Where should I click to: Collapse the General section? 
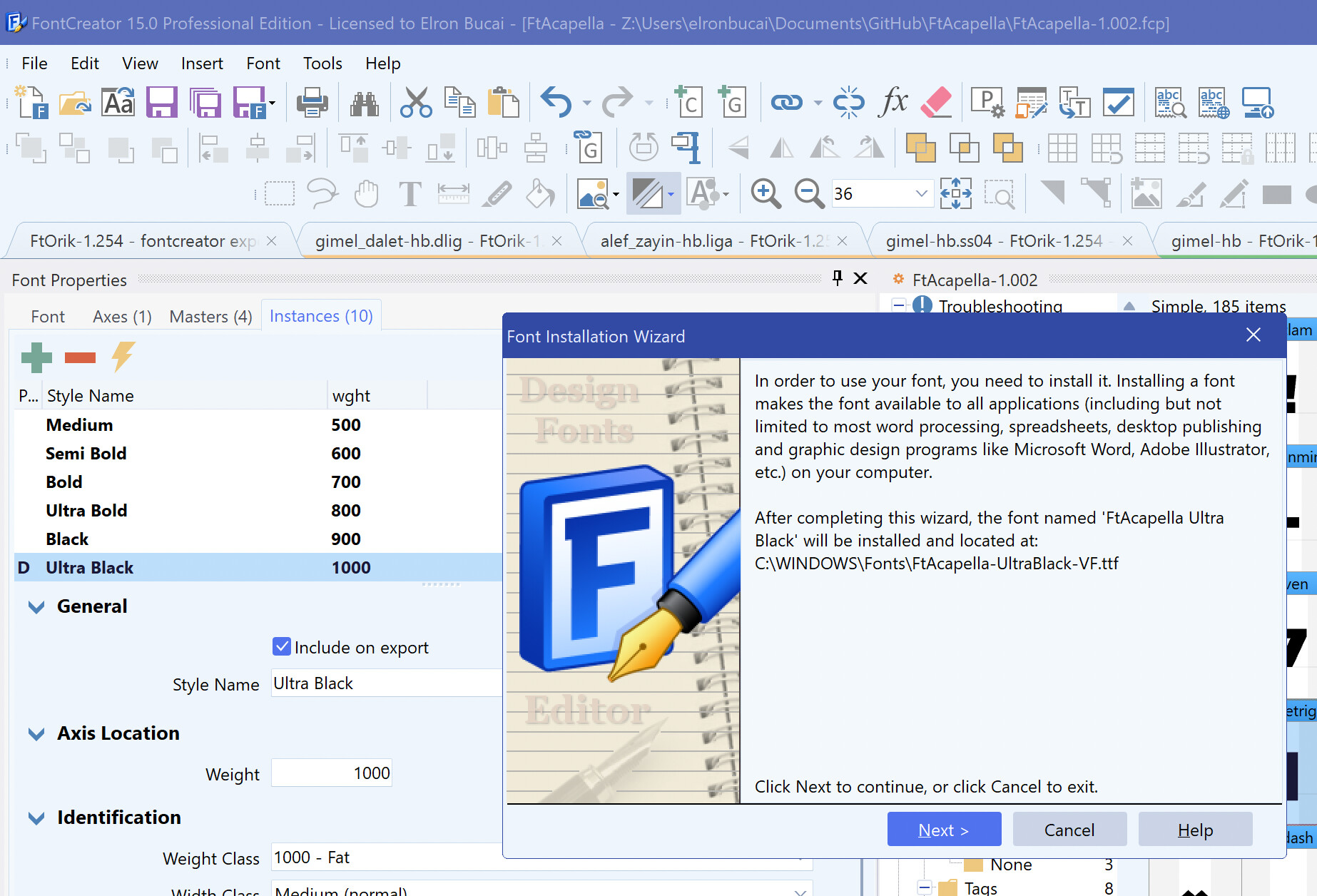point(36,607)
